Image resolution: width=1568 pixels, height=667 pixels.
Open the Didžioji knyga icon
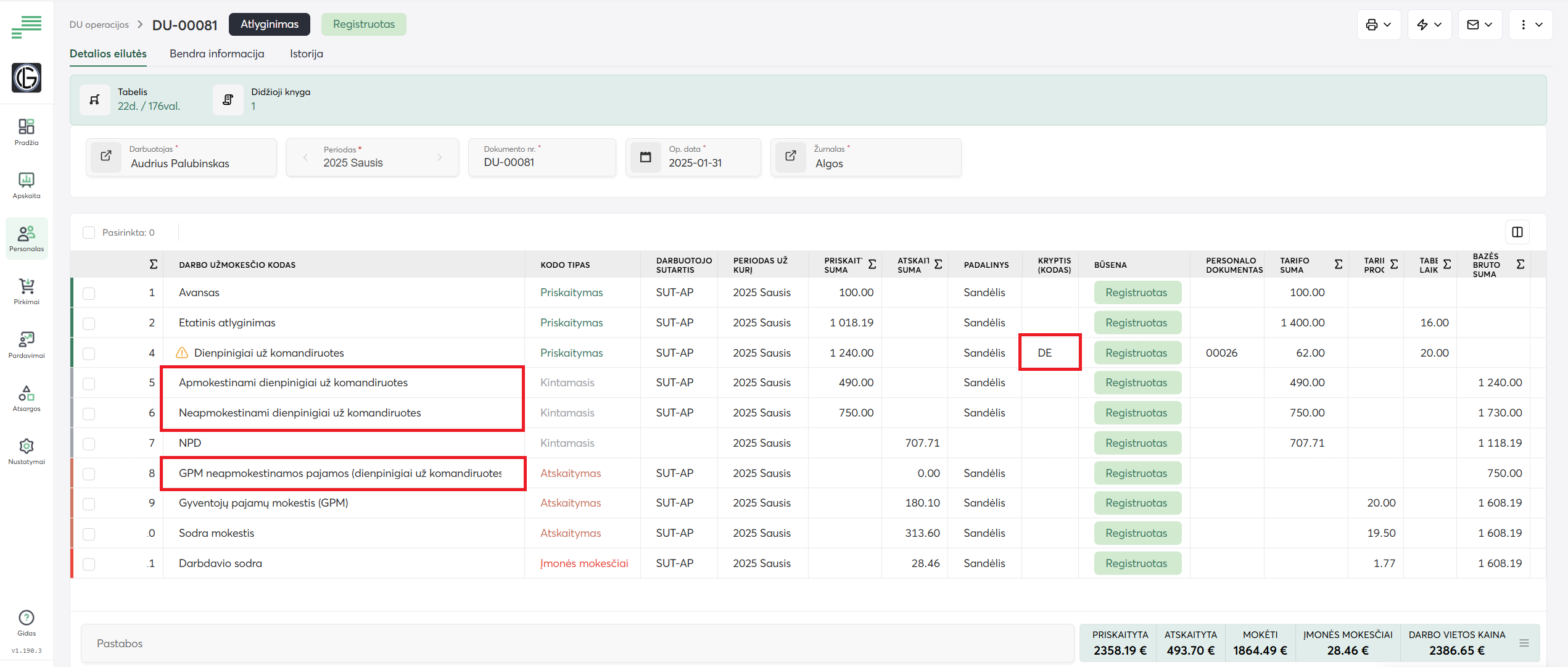click(x=228, y=99)
